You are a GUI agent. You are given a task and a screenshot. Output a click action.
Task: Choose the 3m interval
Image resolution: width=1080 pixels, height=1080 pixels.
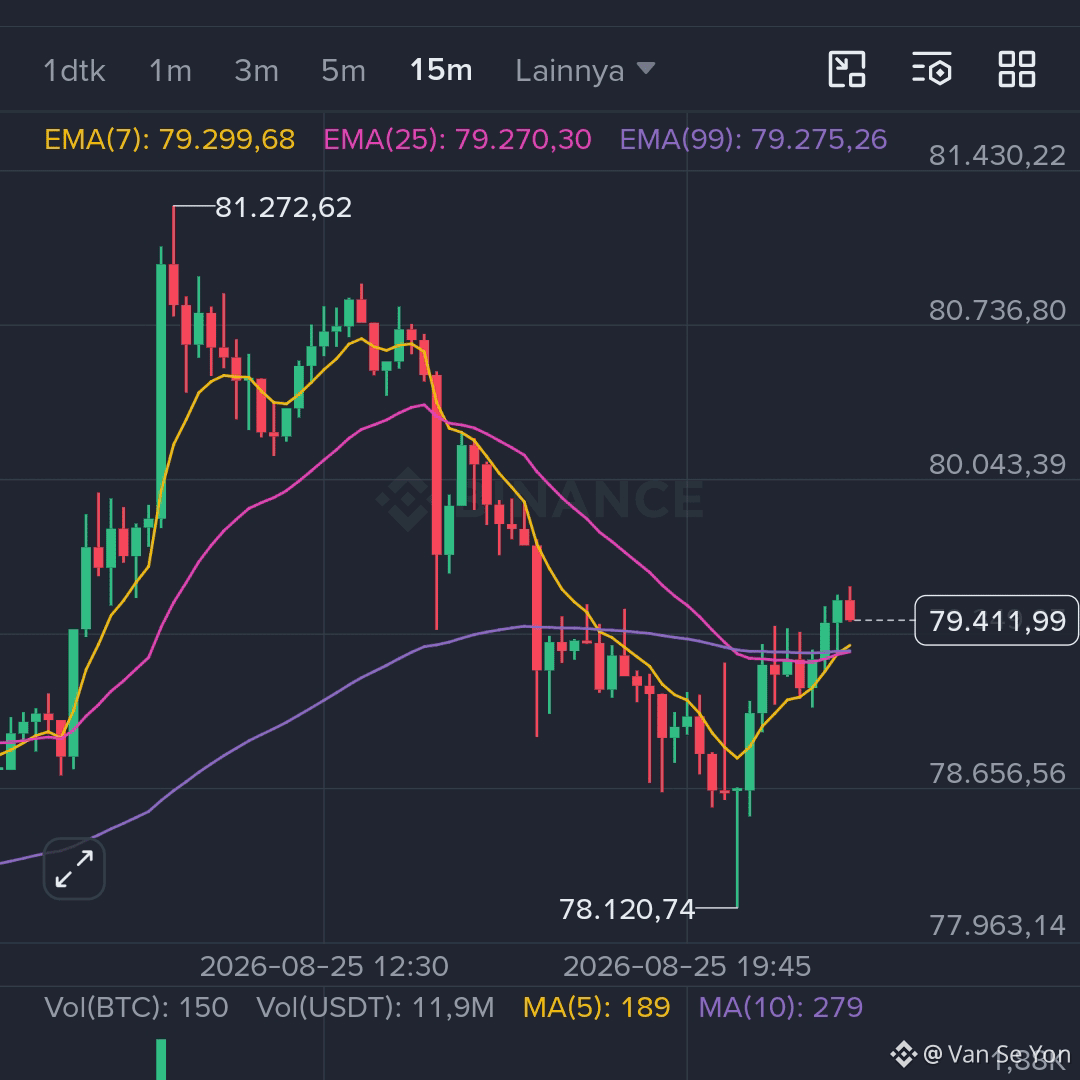pos(256,70)
